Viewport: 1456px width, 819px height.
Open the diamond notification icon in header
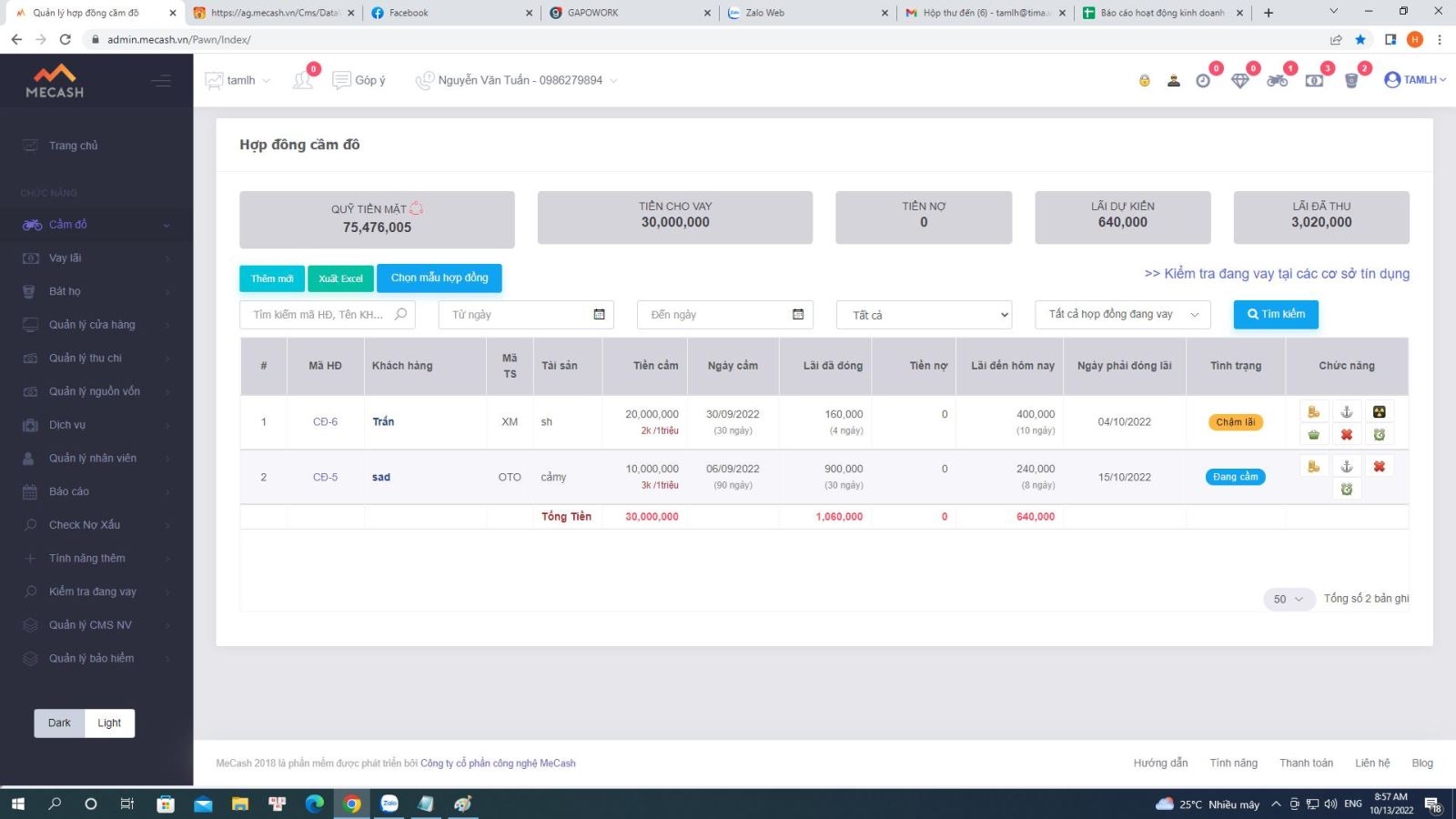point(1239,81)
